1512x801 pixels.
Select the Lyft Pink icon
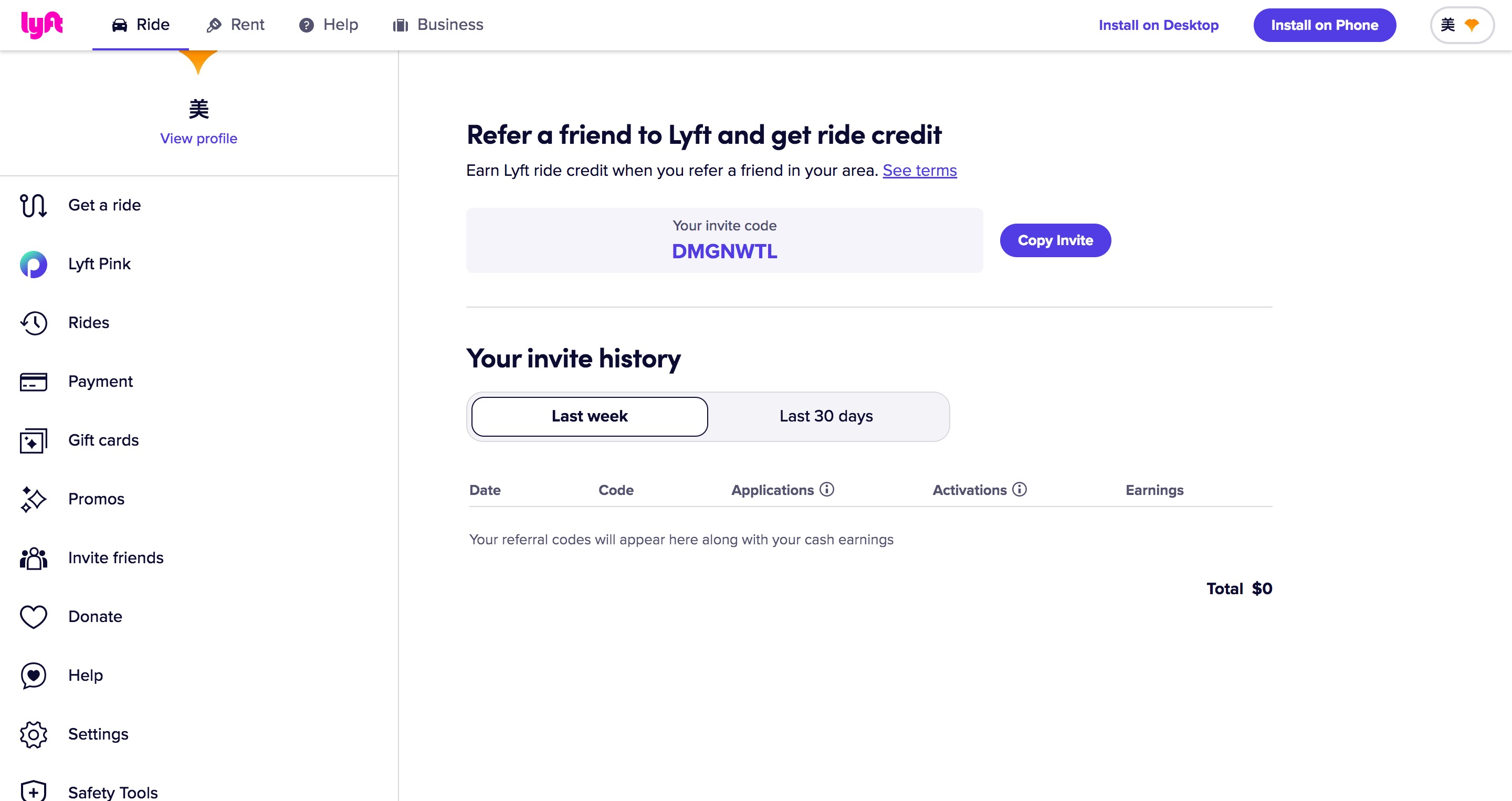[34, 264]
